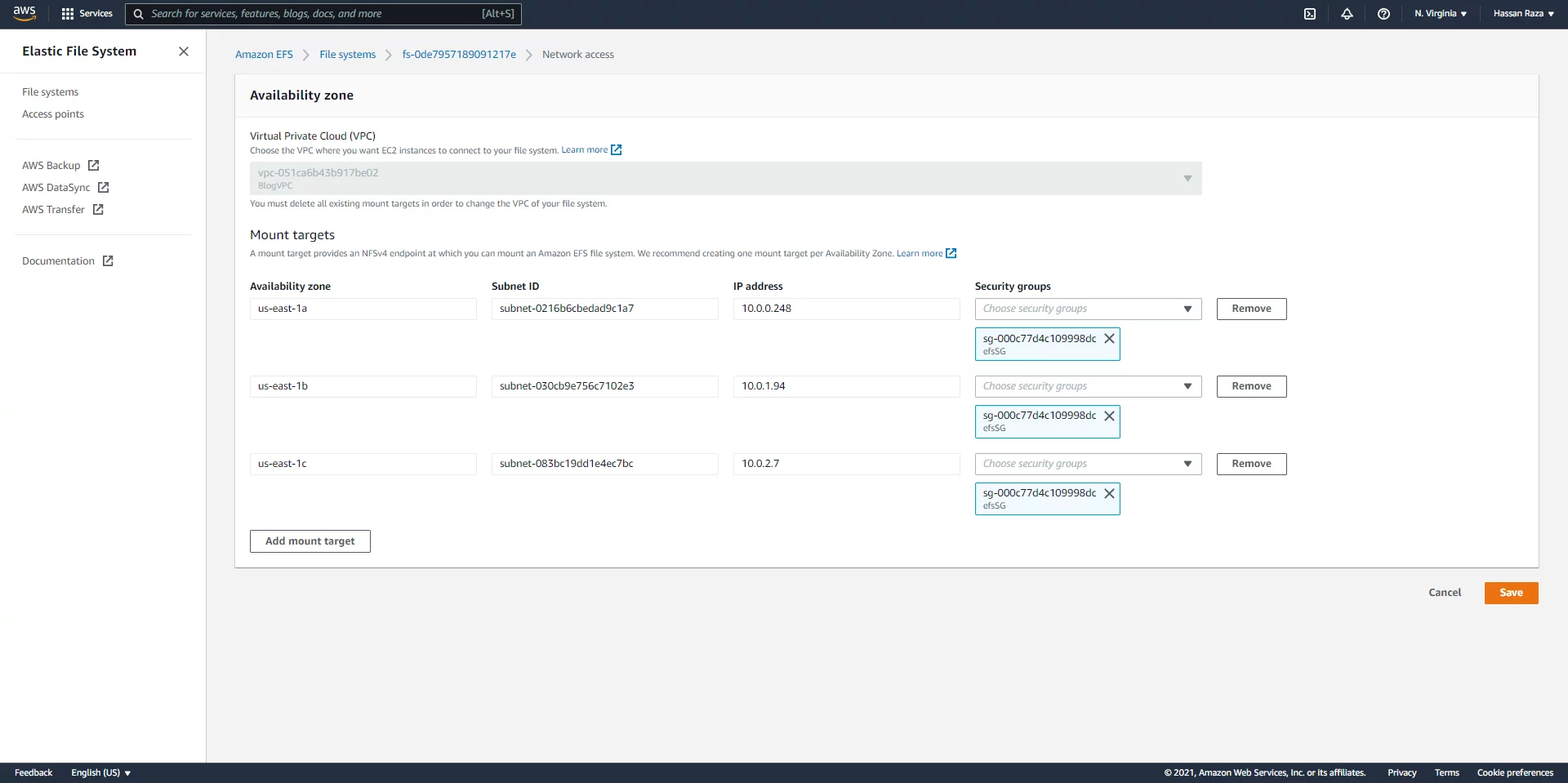Viewport: 1568px width, 783px height.
Task: Expand the N. Virginia region selector
Action: point(1441,14)
